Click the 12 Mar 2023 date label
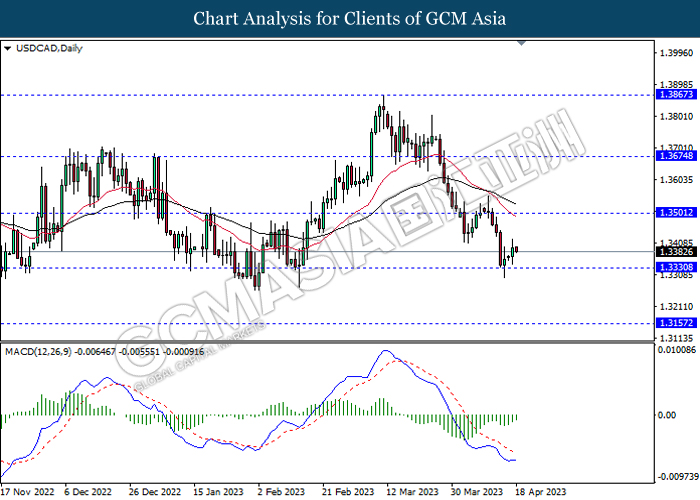 (413, 492)
